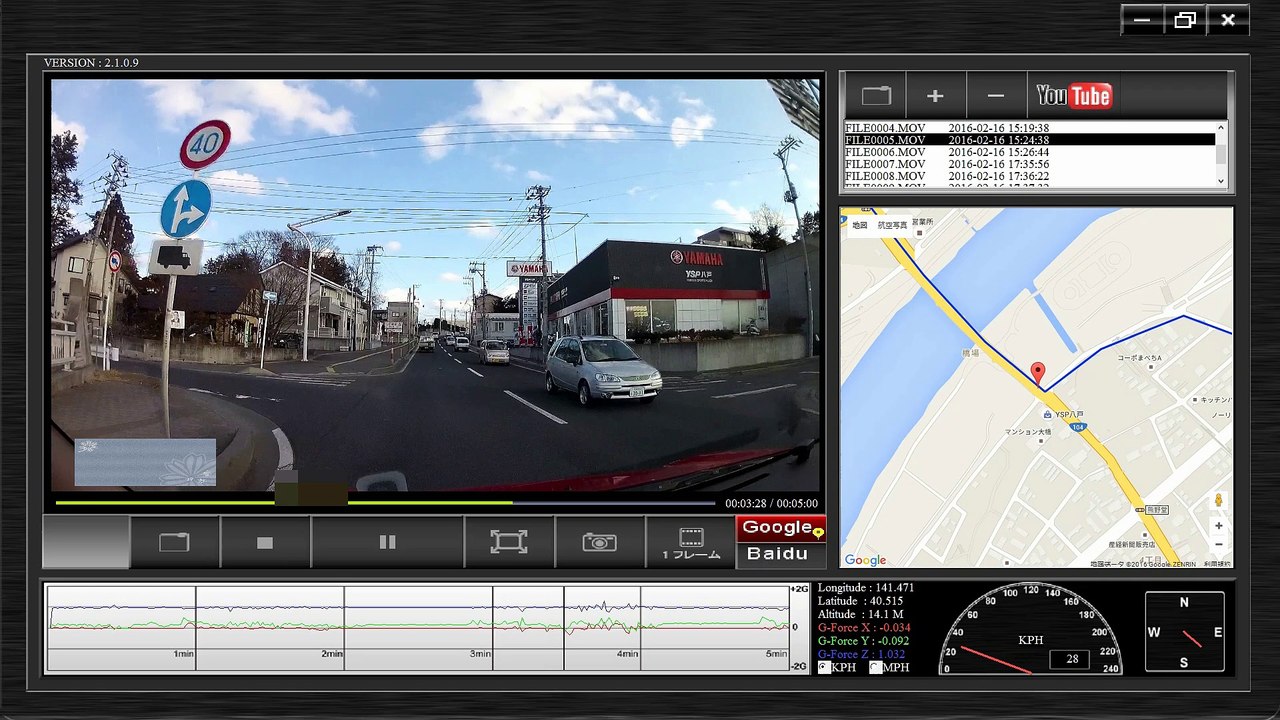The height and width of the screenshot is (720, 1280).
Task: Remove a file with the minus button
Action: click(995, 96)
